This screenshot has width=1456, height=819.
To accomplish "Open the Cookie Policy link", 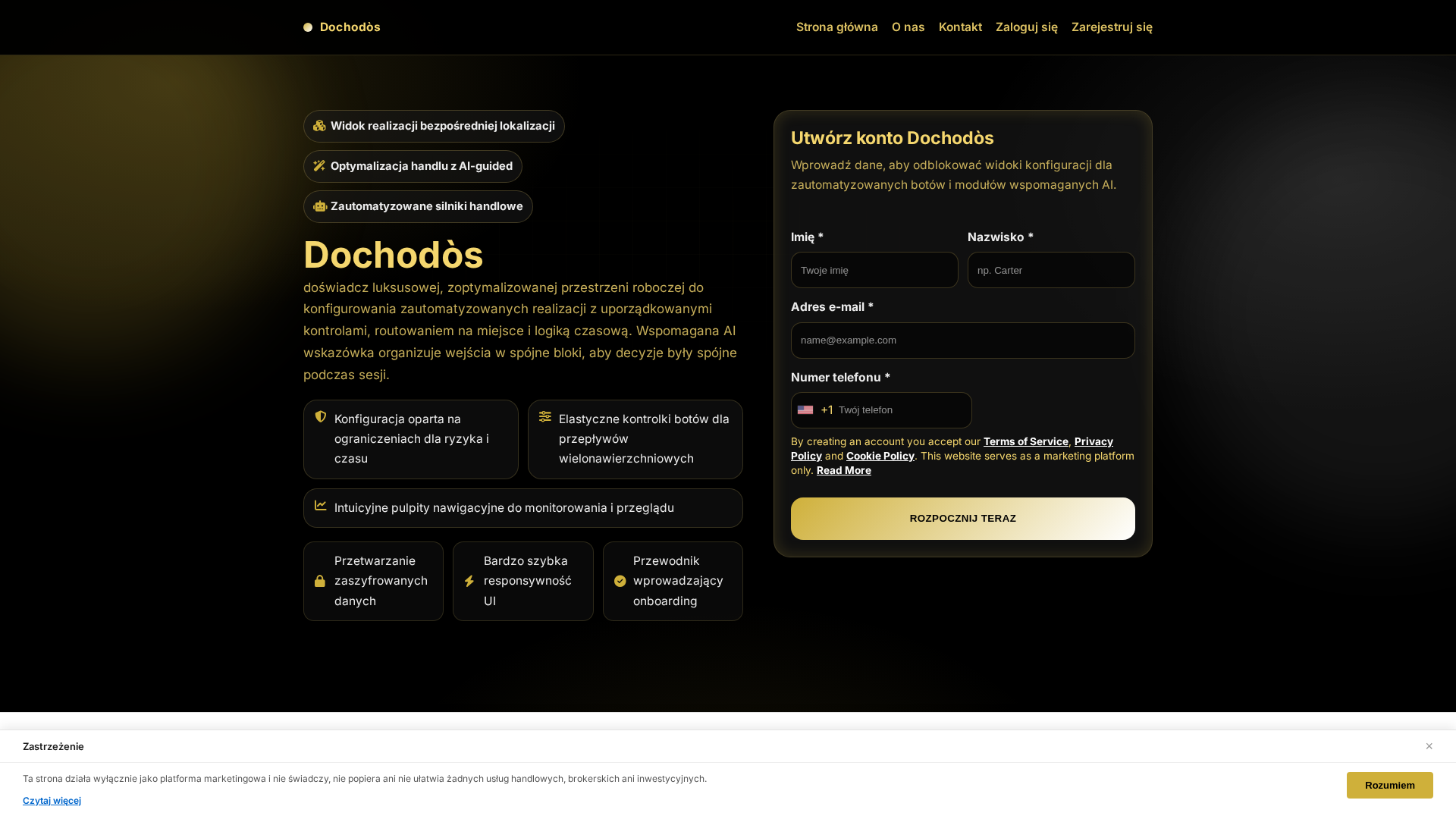I will pyautogui.click(x=880, y=456).
